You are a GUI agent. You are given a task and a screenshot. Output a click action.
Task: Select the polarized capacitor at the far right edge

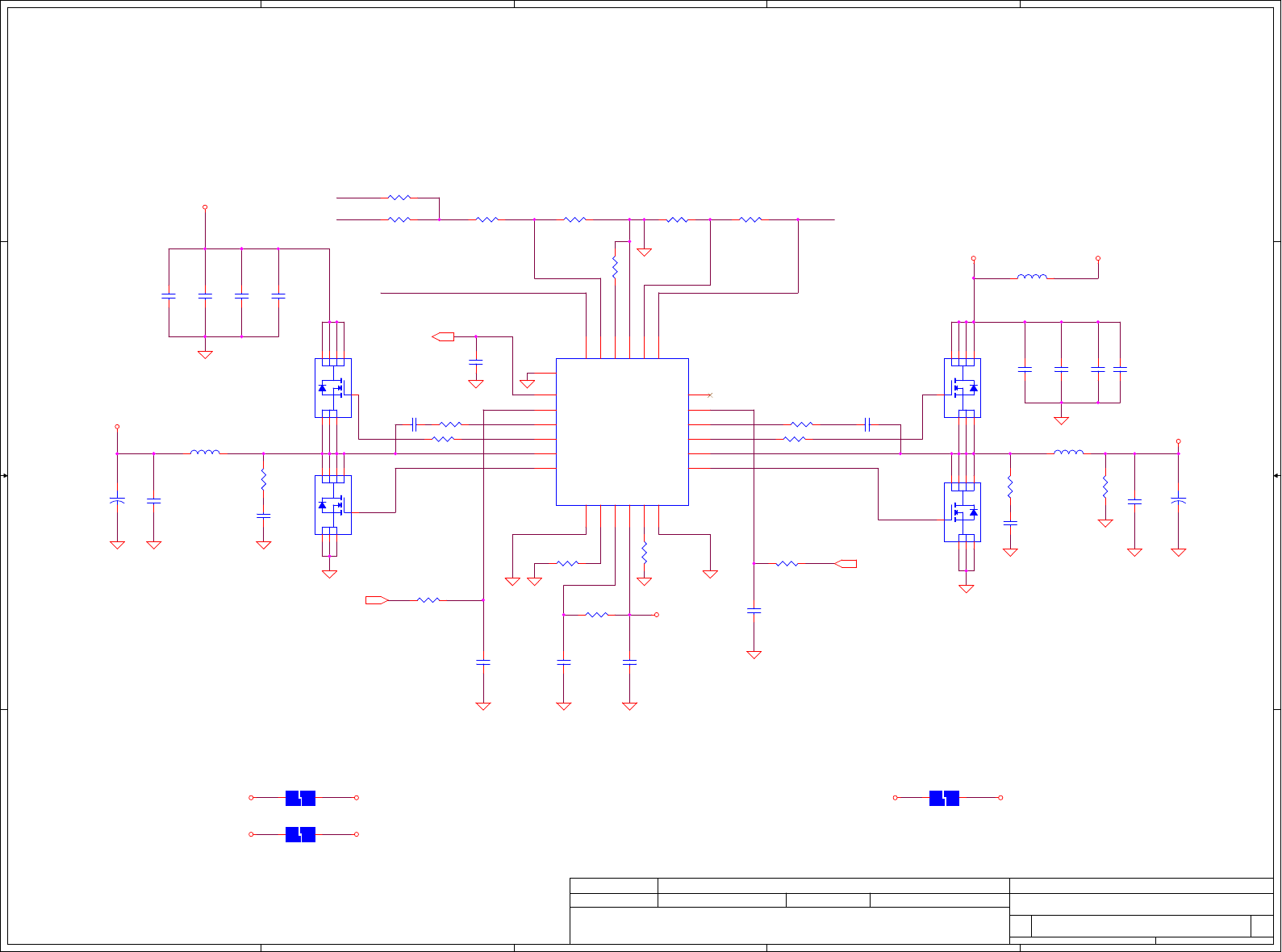coord(1178,501)
